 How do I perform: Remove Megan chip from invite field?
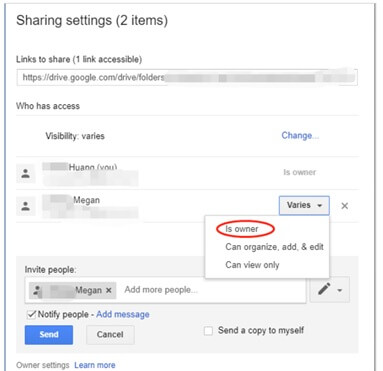(x=109, y=290)
